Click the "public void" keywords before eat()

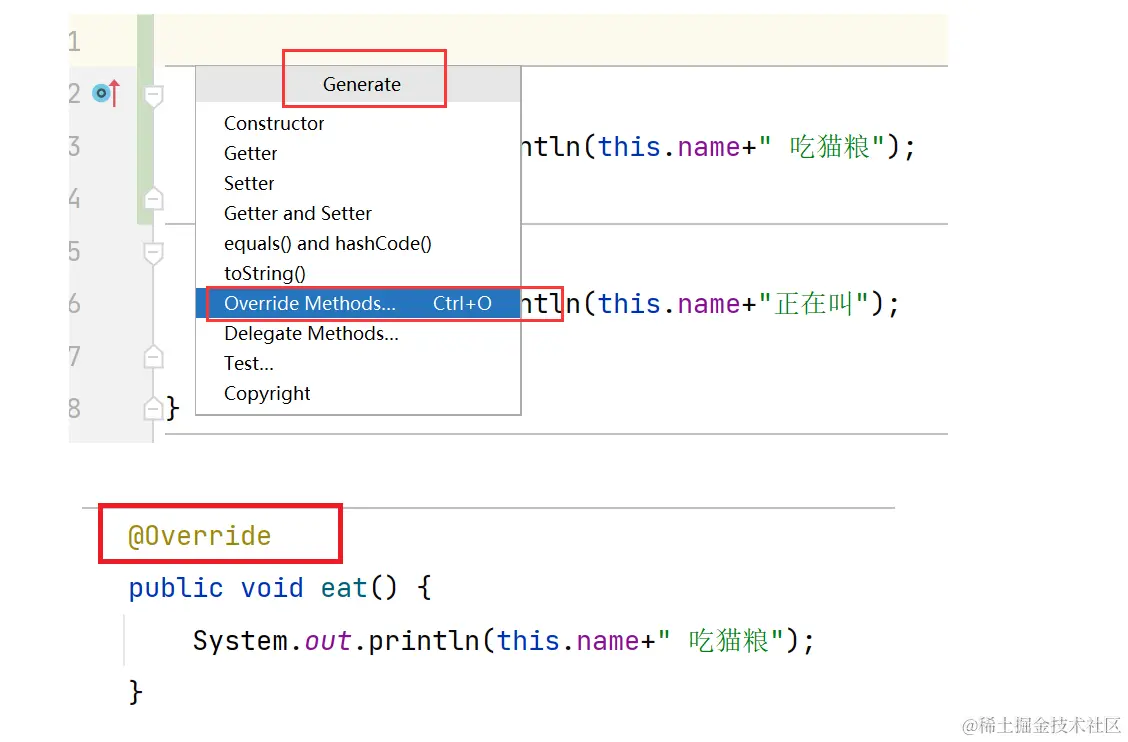(x=216, y=588)
